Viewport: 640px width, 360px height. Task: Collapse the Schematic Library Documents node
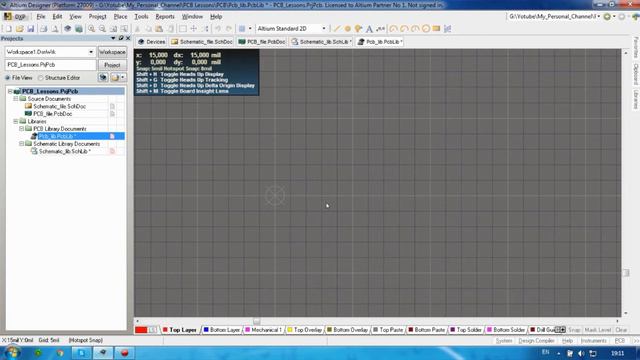tap(22, 144)
